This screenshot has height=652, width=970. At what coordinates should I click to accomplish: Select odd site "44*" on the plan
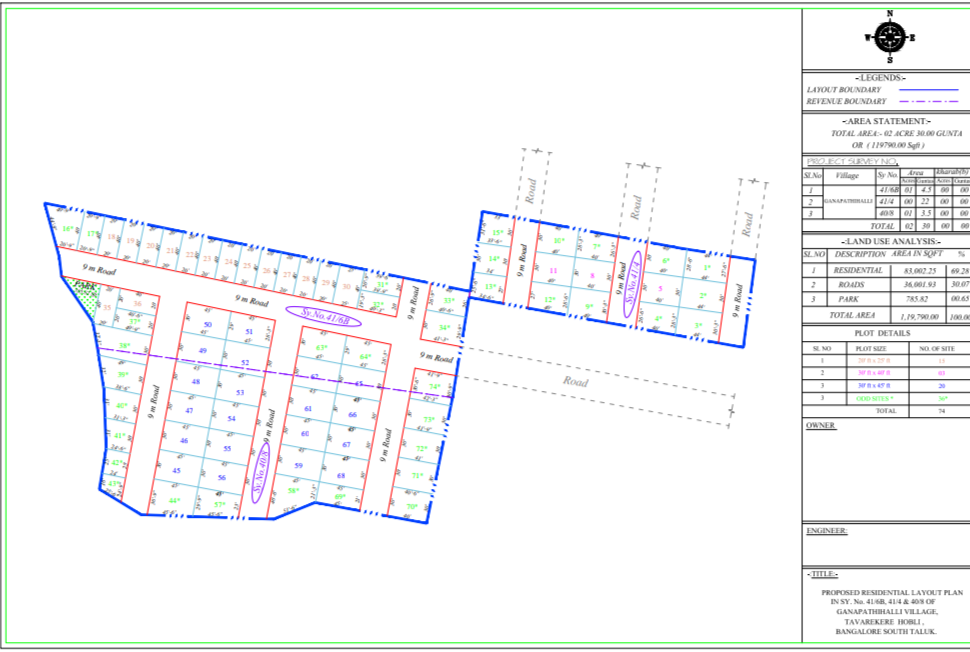(x=174, y=500)
